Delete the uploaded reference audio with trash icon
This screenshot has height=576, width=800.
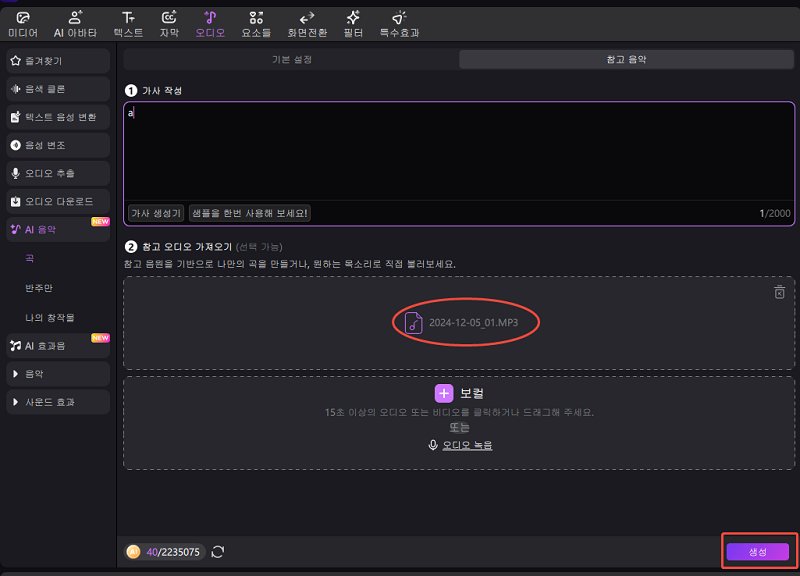tap(779, 292)
